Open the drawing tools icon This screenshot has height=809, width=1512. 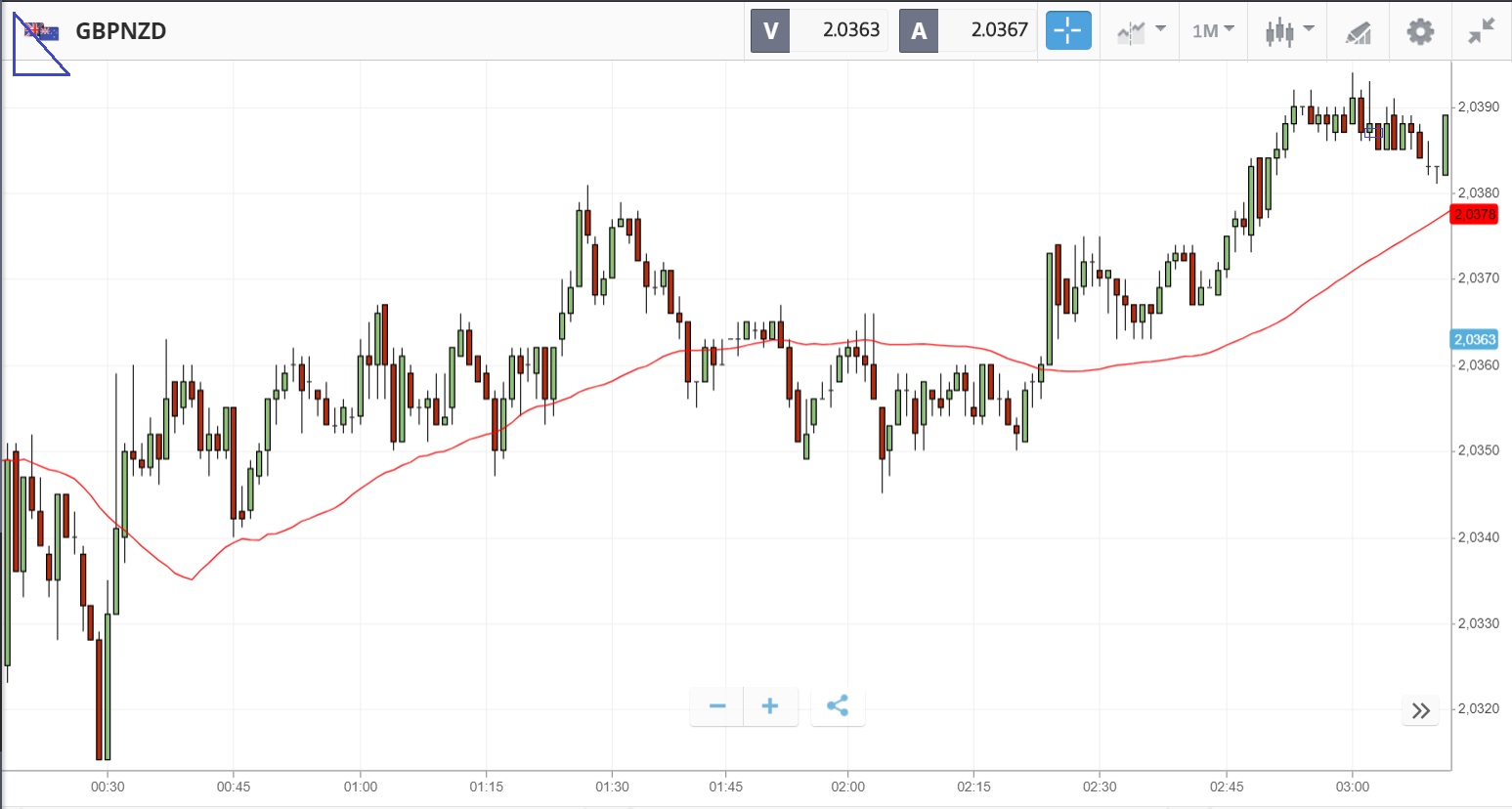(x=1359, y=32)
